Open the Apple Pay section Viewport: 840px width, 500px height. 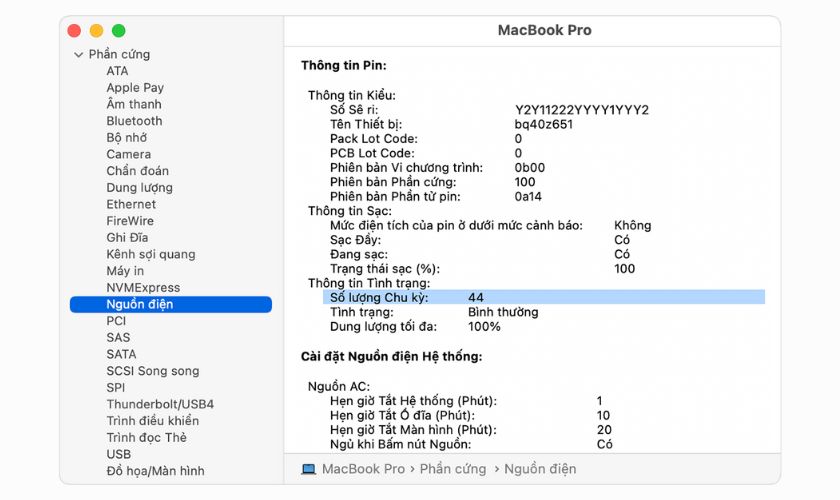(135, 87)
